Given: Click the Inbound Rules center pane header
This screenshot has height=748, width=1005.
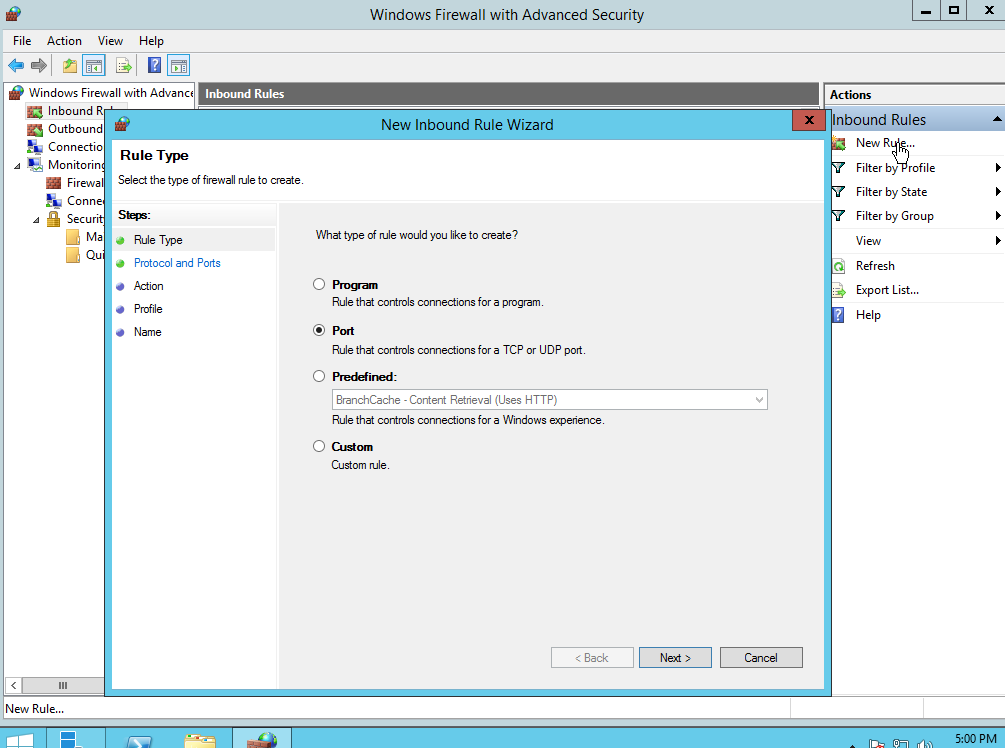Looking at the screenshot, I should coord(508,94).
